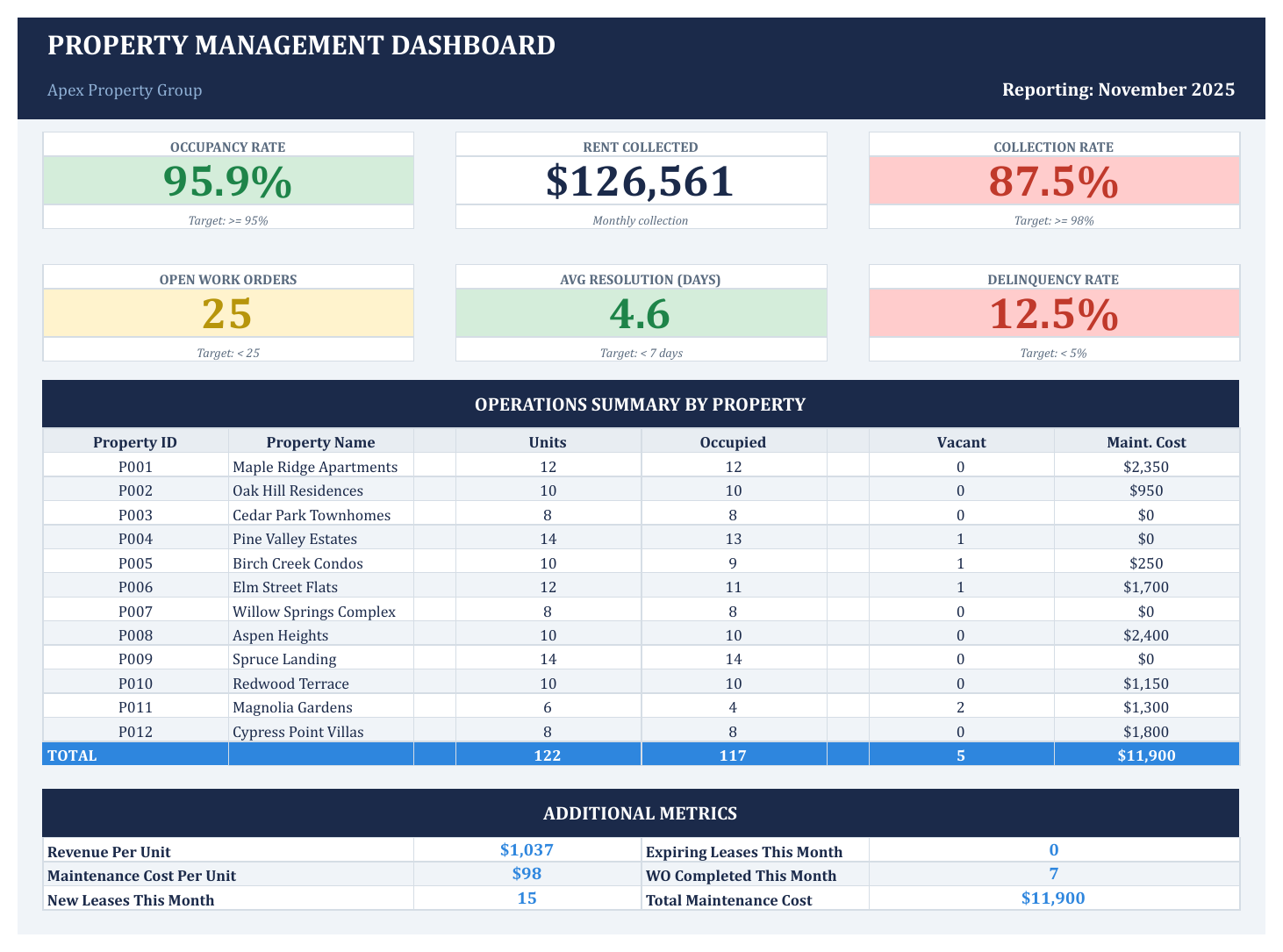The image size is (1283, 952).
Task: Select the Occupancy Rate KPI card
Action: tap(228, 181)
